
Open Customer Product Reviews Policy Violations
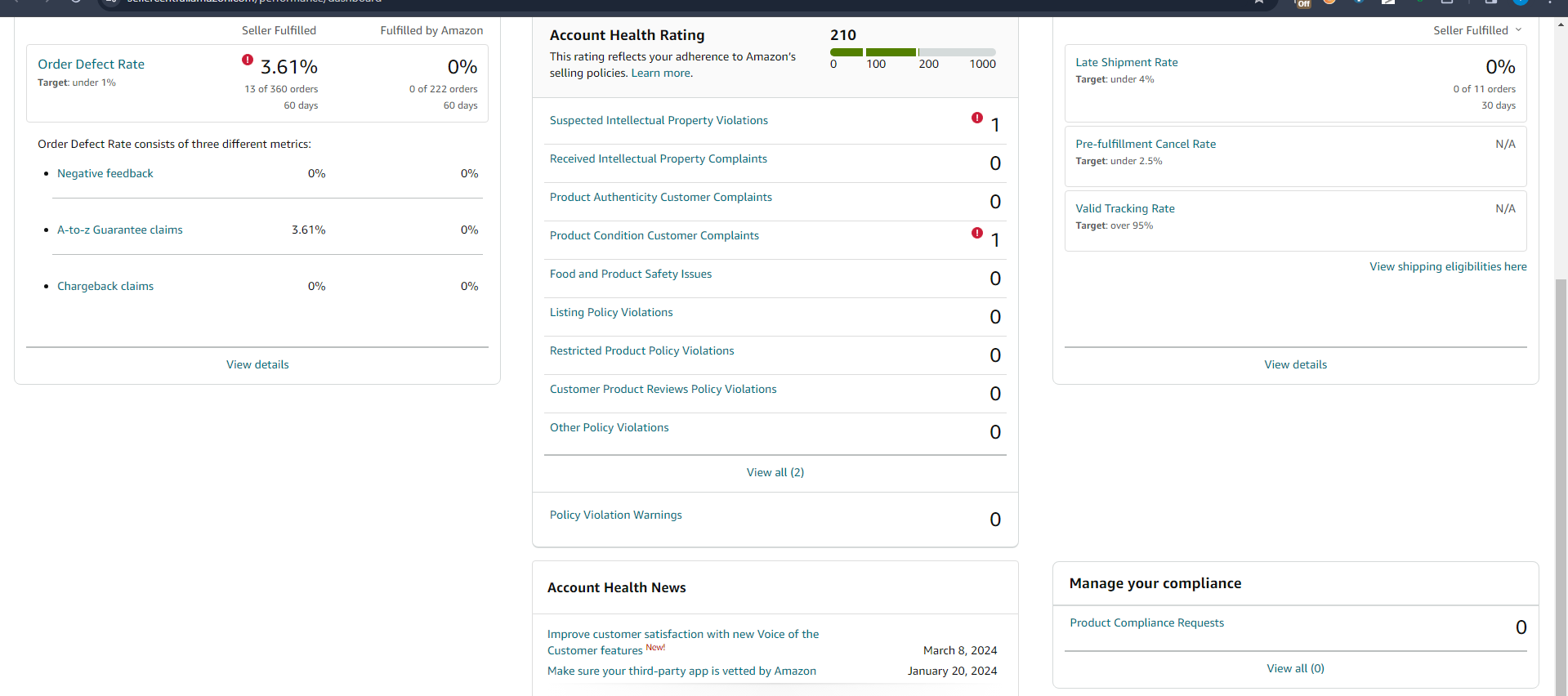pyautogui.click(x=663, y=389)
